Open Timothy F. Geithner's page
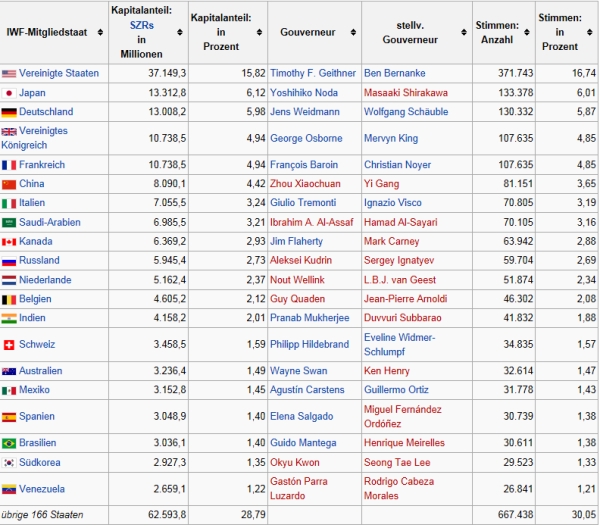This screenshot has height=528, width=600. click(x=311, y=73)
